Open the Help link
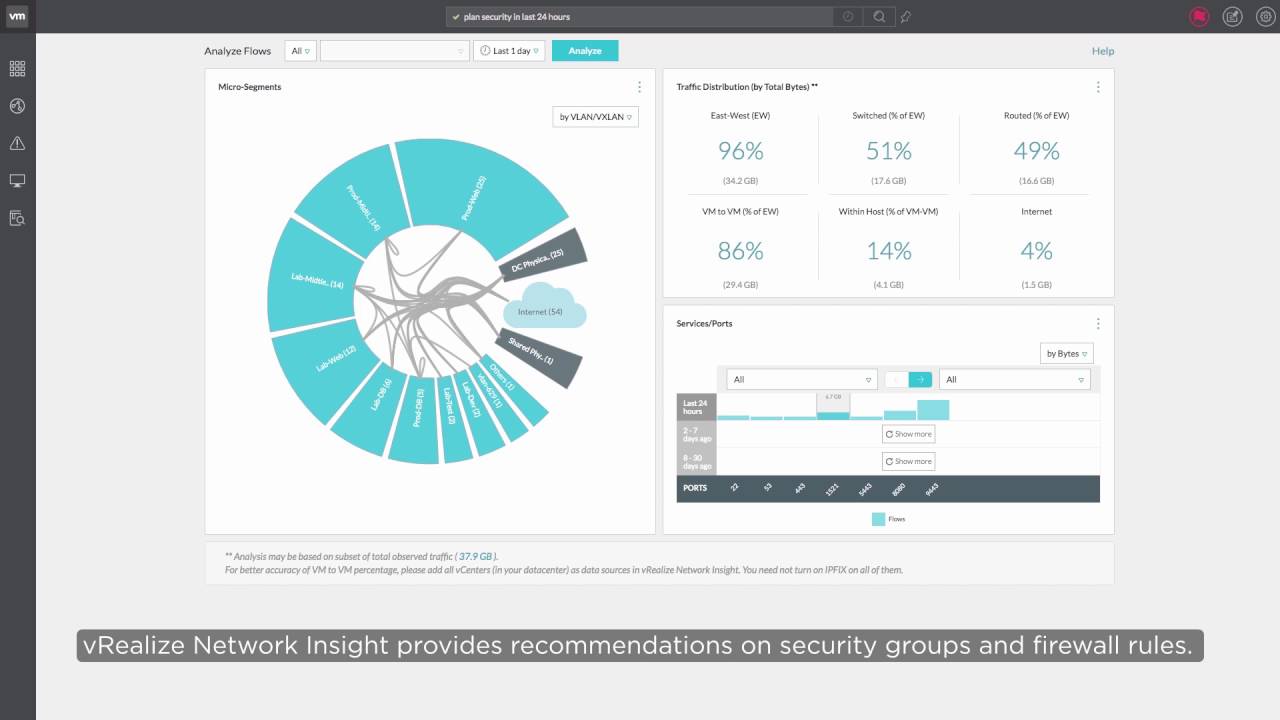1280x720 pixels. click(1102, 51)
